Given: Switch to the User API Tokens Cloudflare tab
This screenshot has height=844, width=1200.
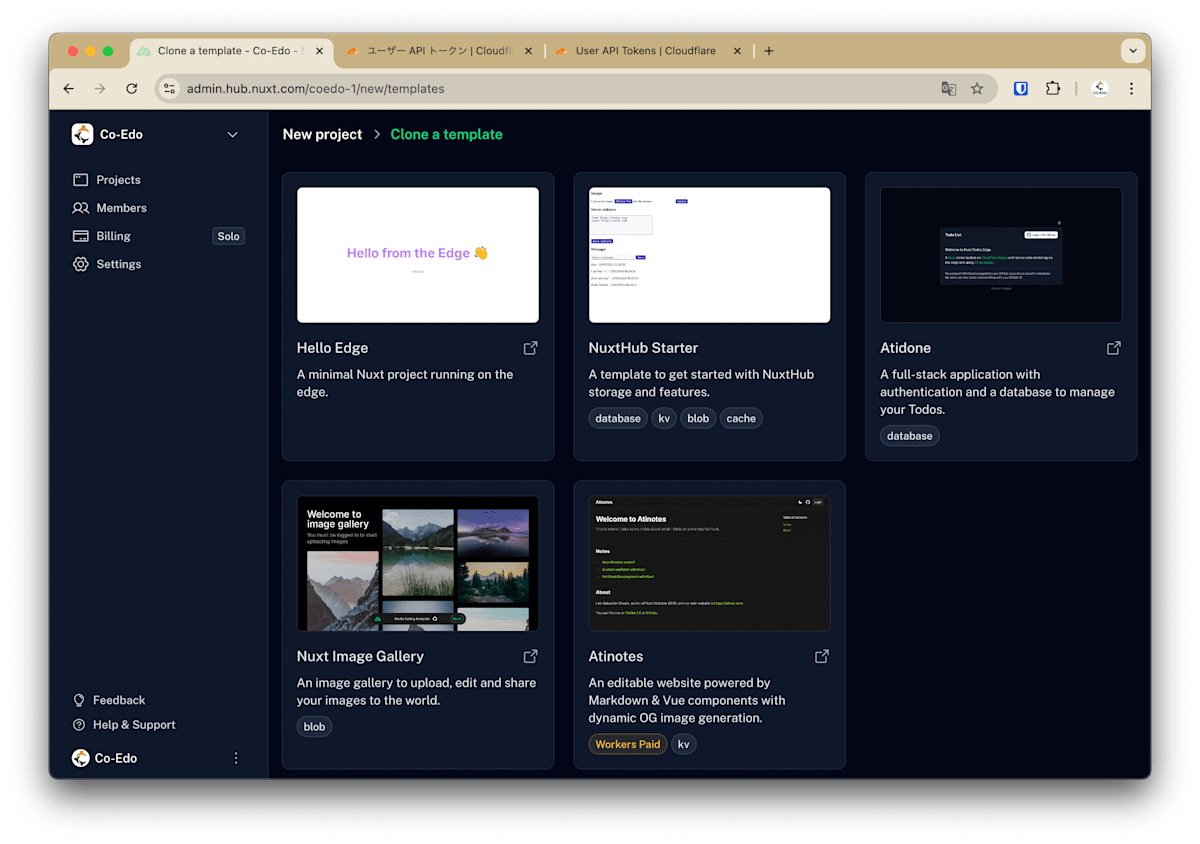Looking at the screenshot, I should pos(648,51).
